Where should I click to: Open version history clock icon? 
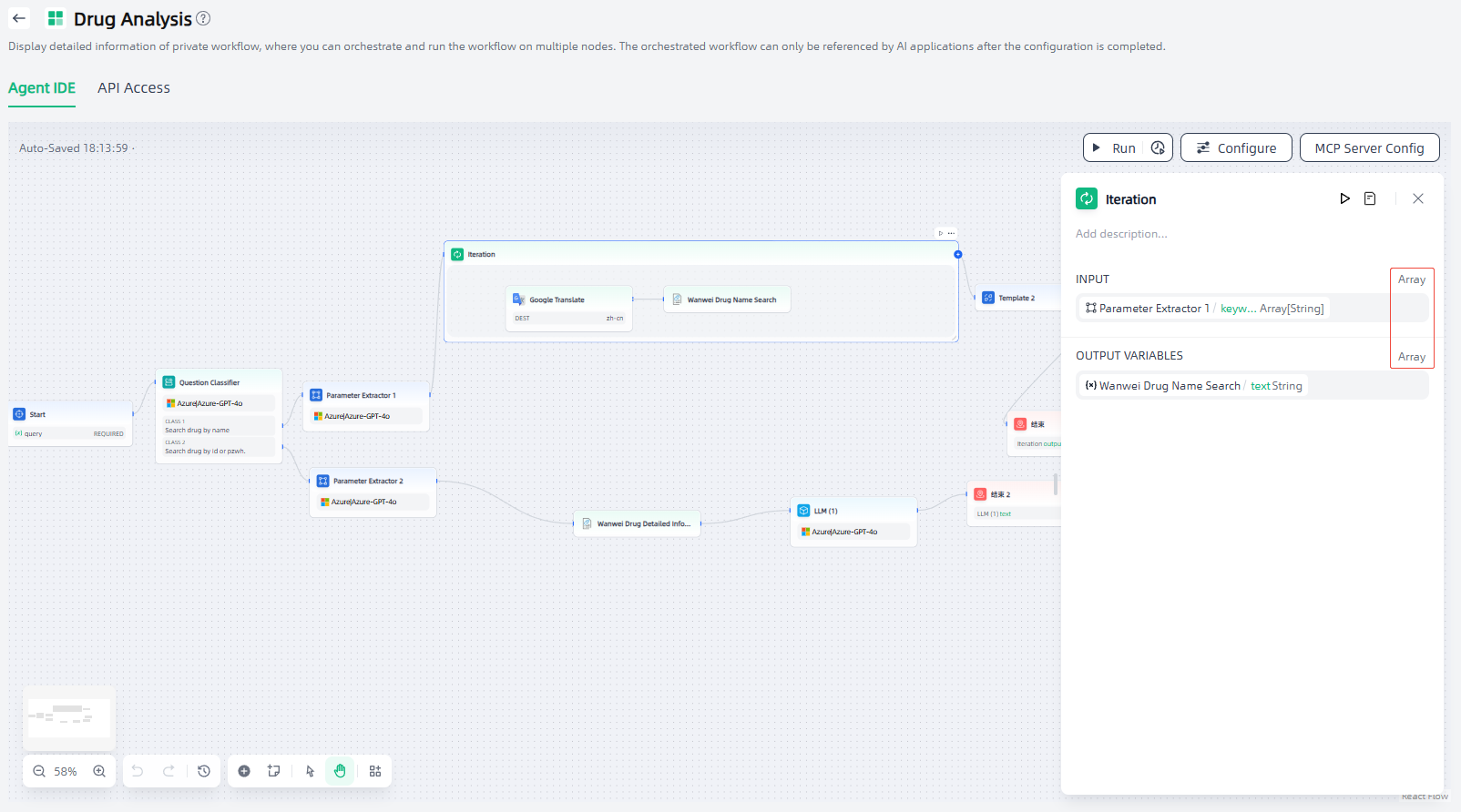pyautogui.click(x=204, y=771)
